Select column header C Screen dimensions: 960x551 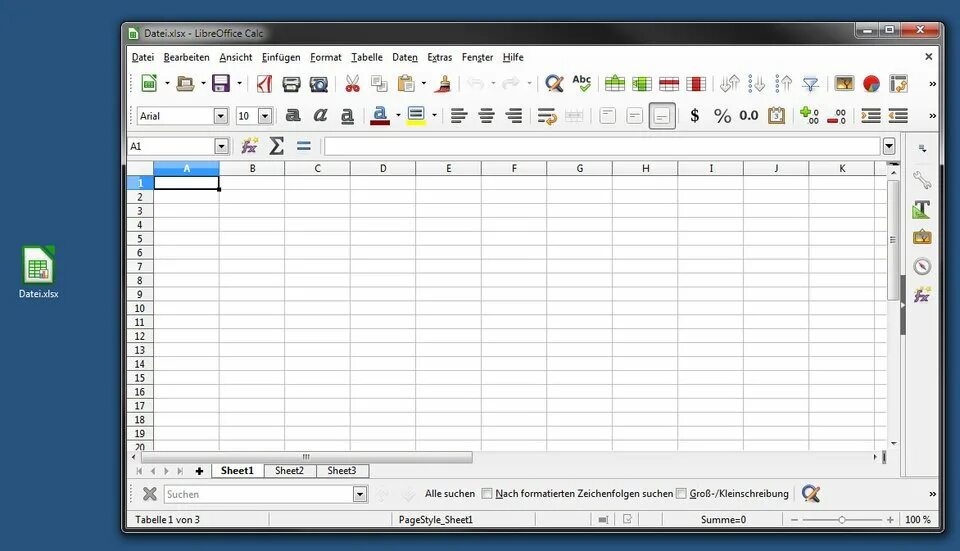(x=317, y=168)
